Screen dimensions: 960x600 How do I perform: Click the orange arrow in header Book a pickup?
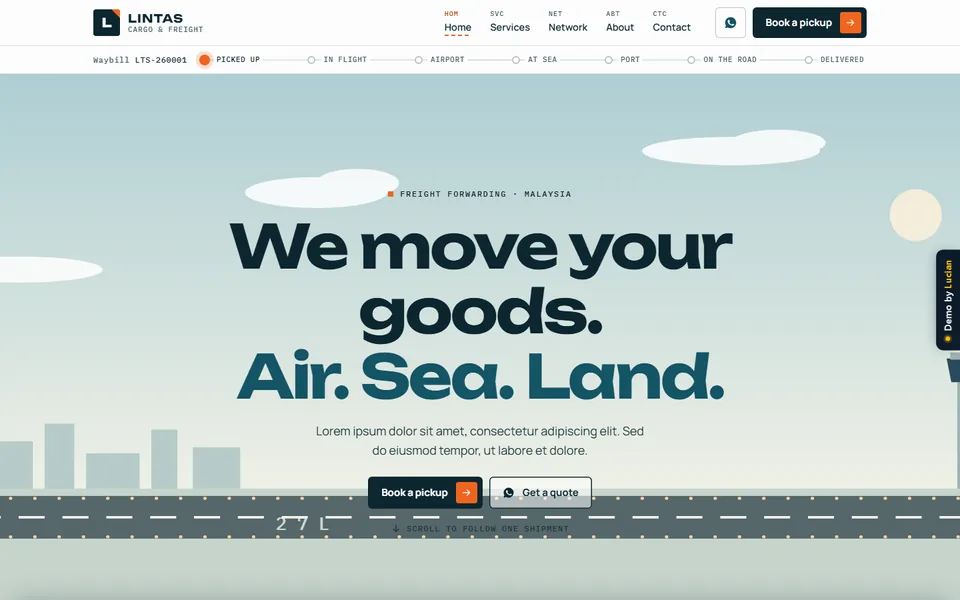point(850,23)
